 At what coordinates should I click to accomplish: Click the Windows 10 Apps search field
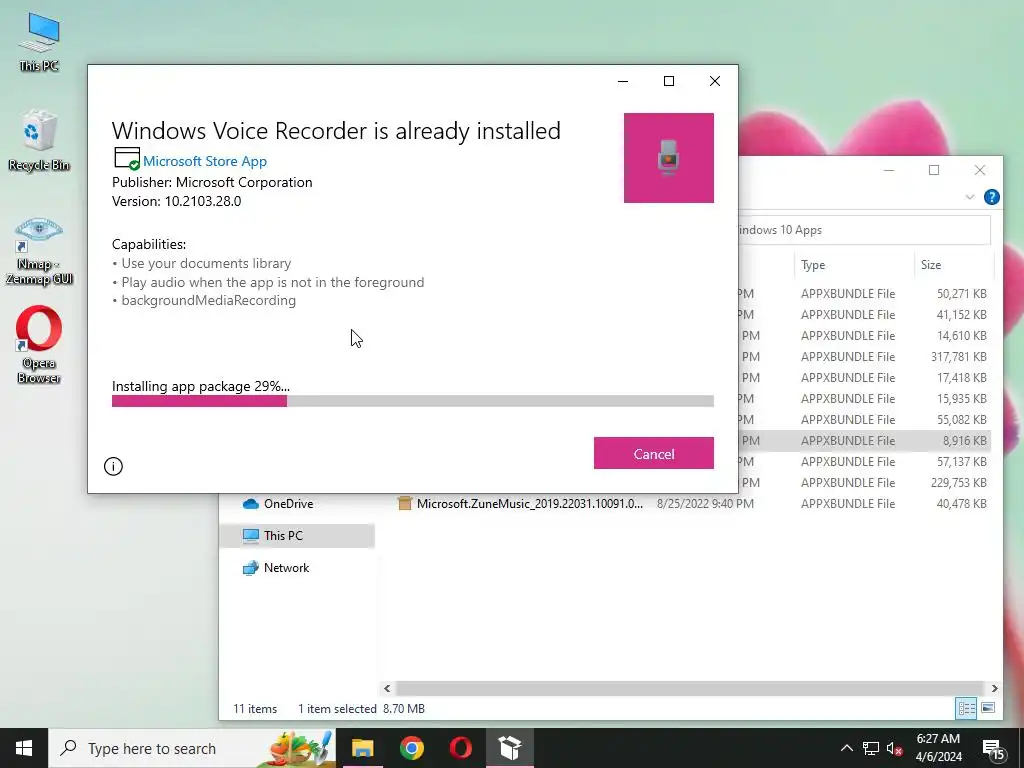point(864,230)
